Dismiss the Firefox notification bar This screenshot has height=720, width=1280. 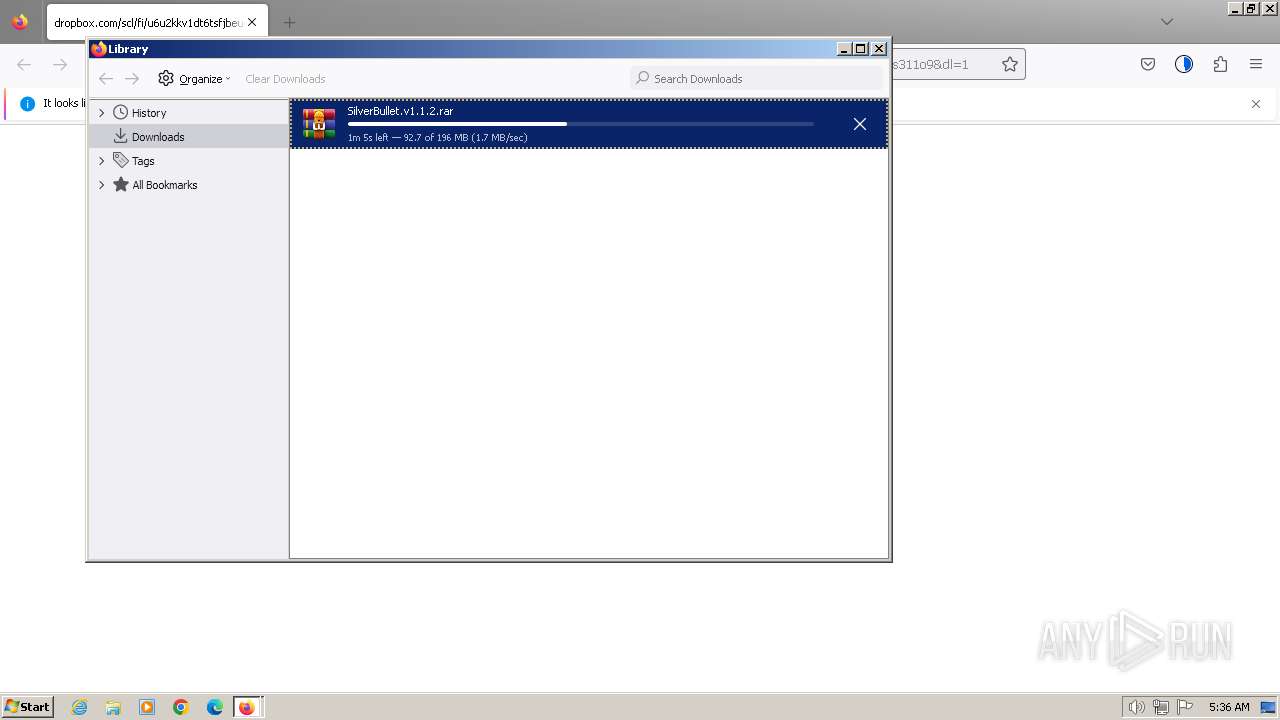[1256, 104]
